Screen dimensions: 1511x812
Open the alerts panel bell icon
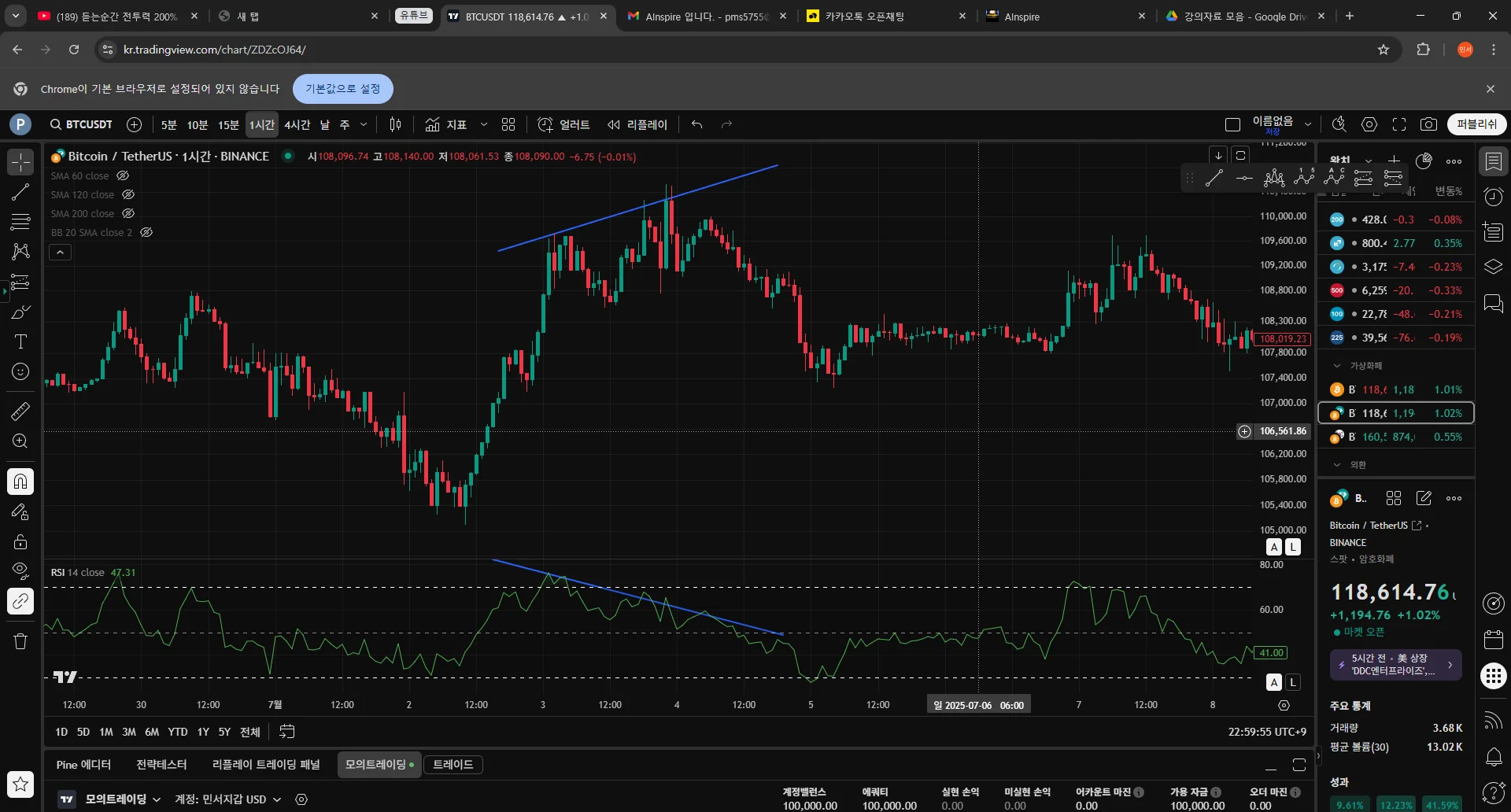click(x=1493, y=757)
